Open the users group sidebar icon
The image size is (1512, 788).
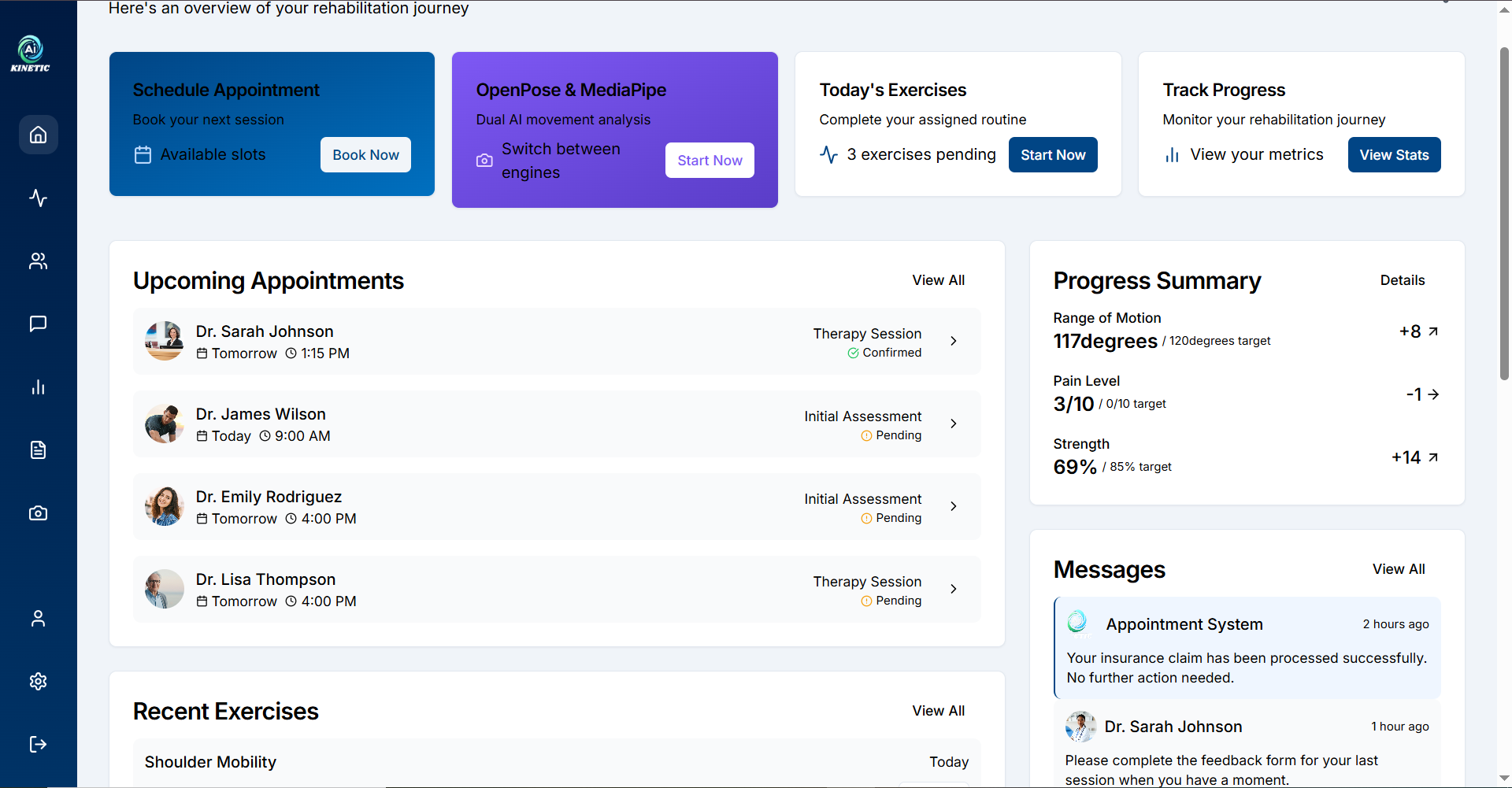(38, 261)
